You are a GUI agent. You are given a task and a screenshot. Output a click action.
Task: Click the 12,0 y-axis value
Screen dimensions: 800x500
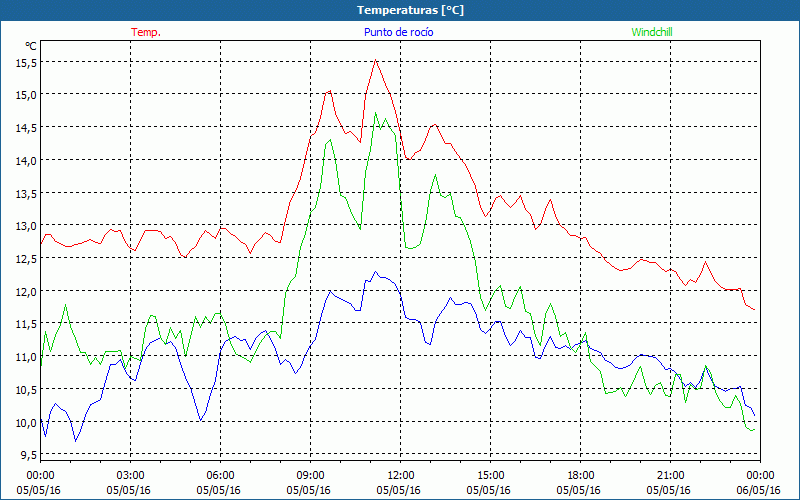click(26, 291)
